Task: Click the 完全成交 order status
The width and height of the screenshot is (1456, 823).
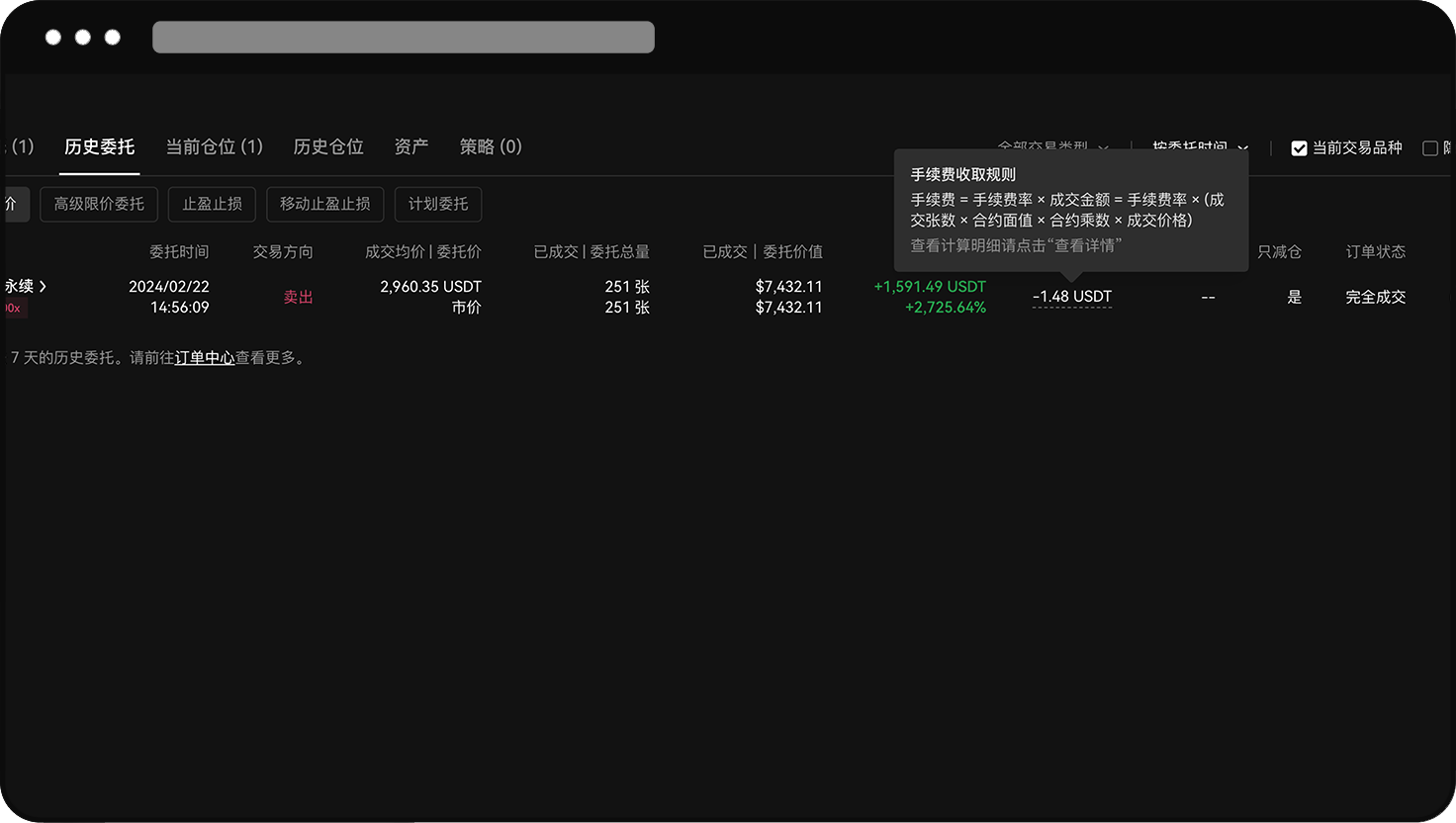Action: pyautogui.click(x=1376, y=296)
